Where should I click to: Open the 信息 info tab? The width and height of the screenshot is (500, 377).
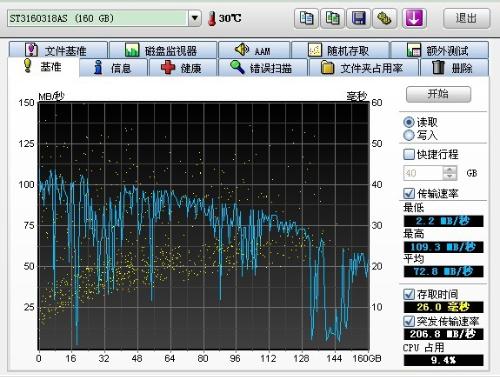point(114,68)
